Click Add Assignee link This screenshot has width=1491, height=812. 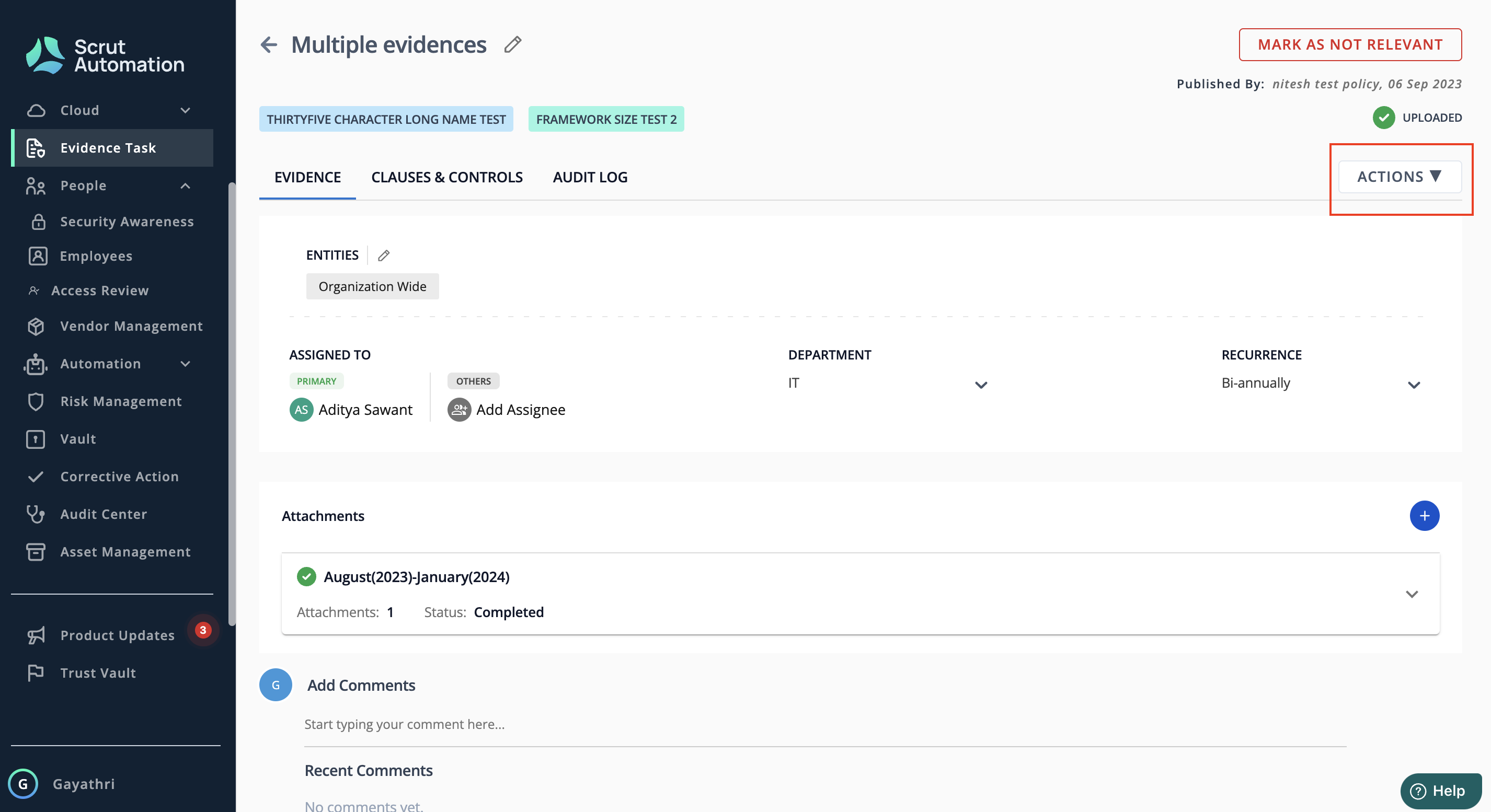(520, 410)
